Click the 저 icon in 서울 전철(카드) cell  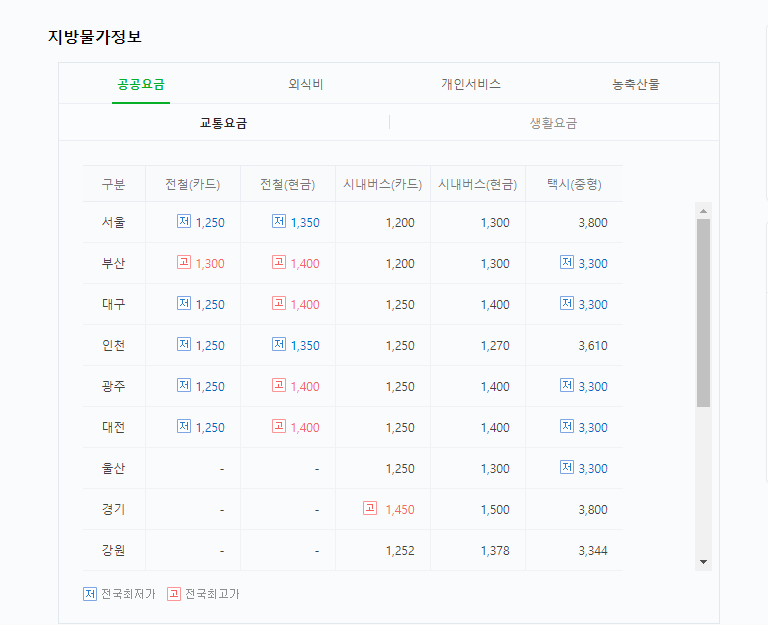(x=184, y=221)
